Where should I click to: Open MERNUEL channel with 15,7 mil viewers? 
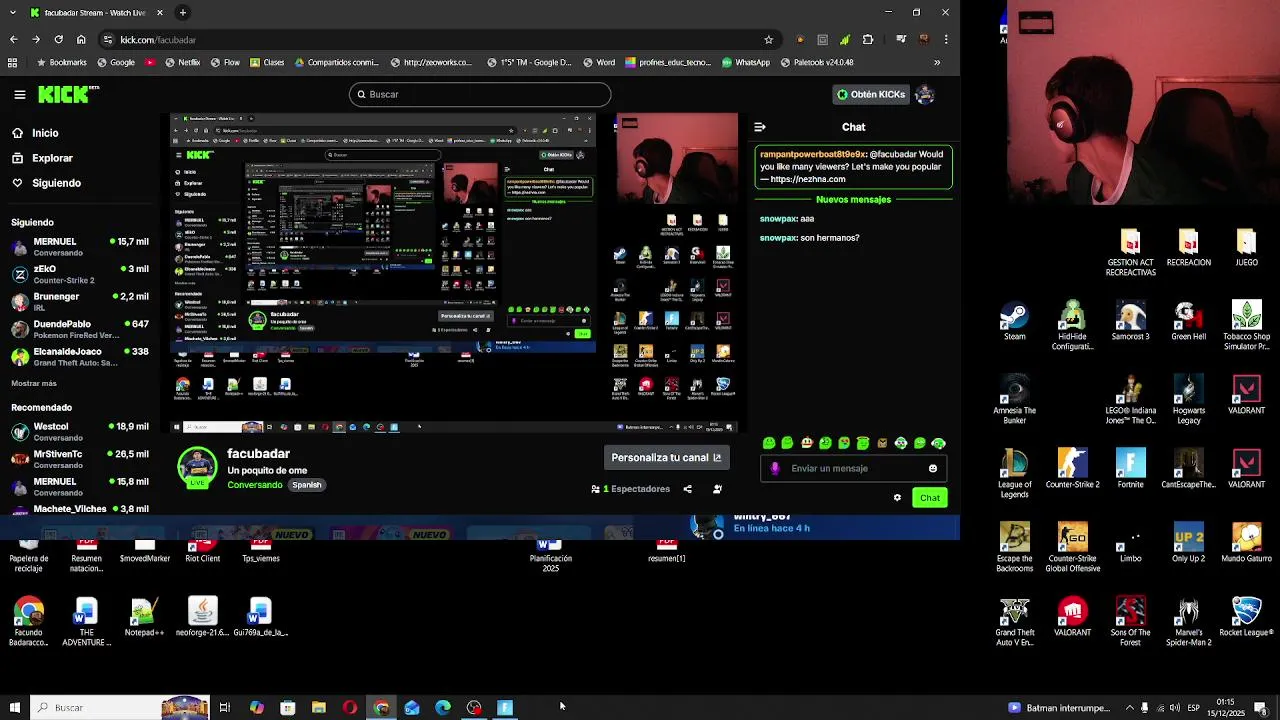(x=80, y=246)
